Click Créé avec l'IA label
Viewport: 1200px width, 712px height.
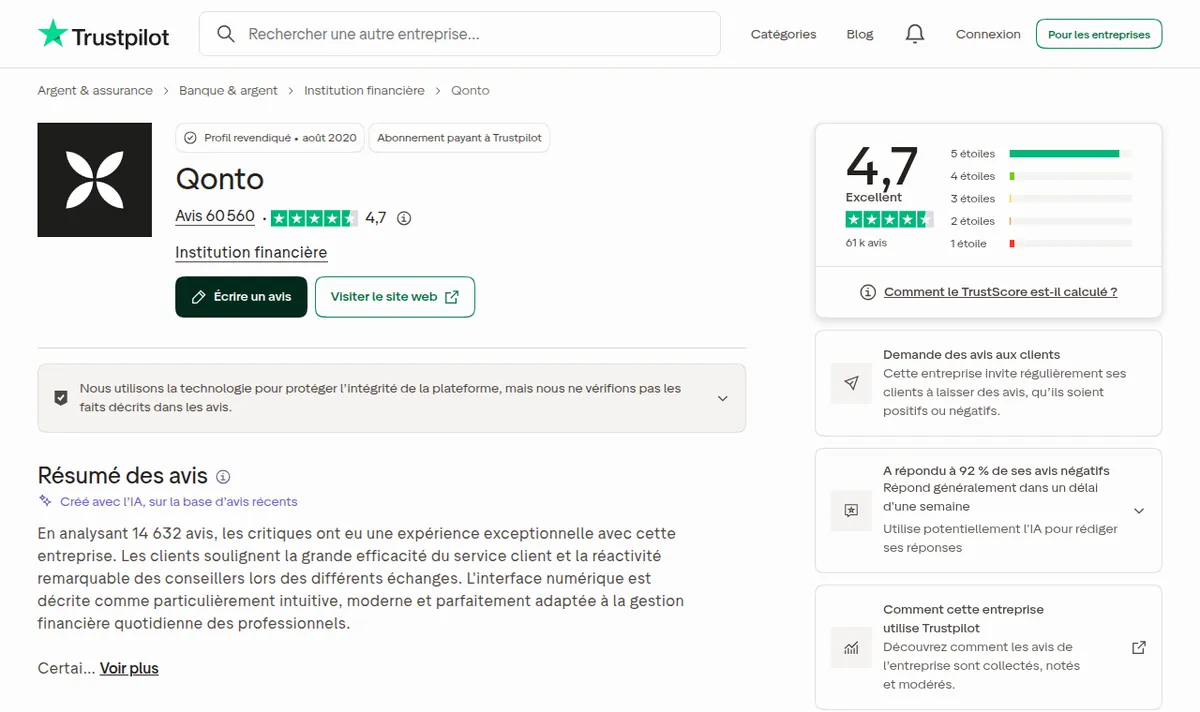(x=179, y=502)
